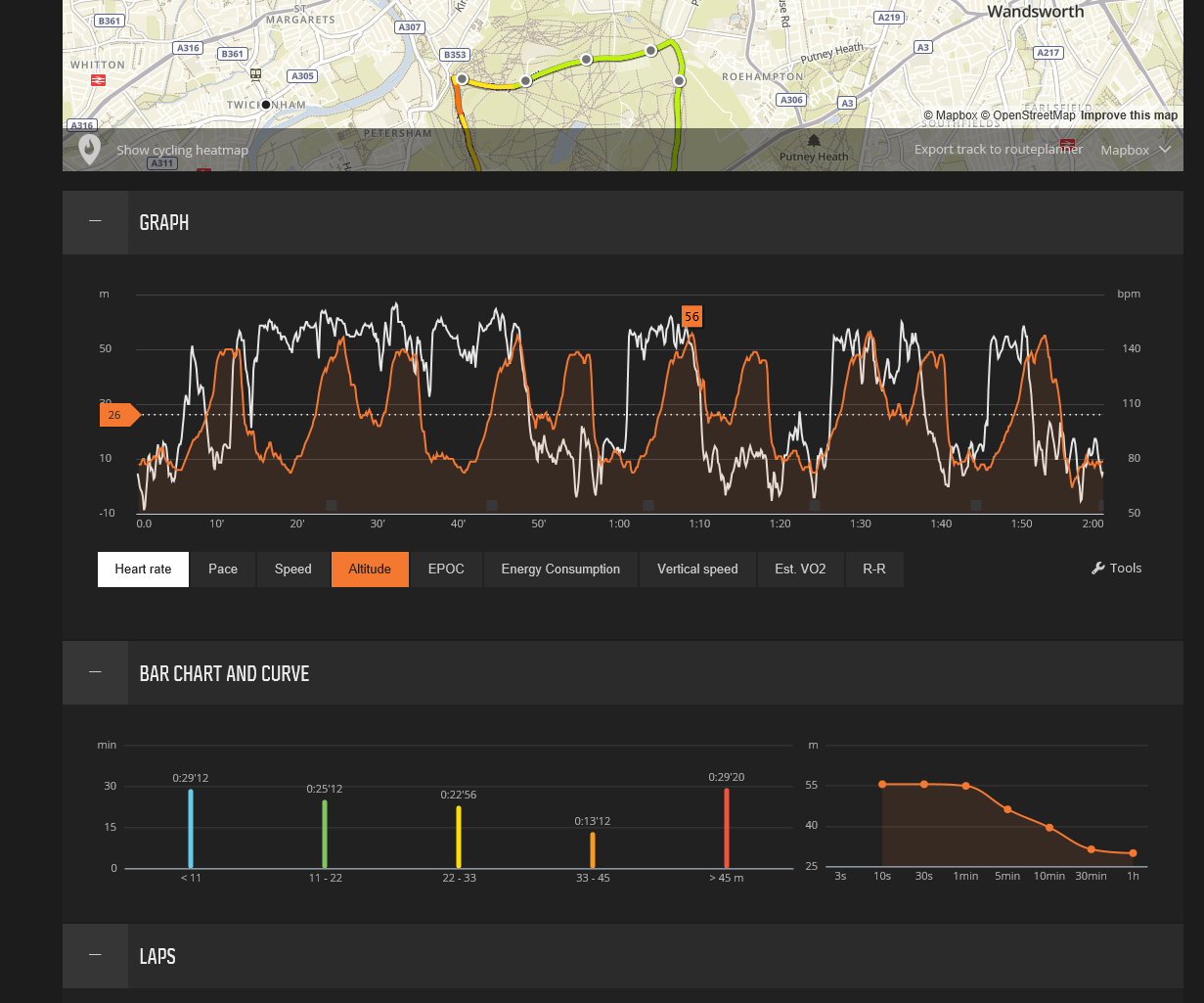Enable the Pace graph series

coord(223,569)
